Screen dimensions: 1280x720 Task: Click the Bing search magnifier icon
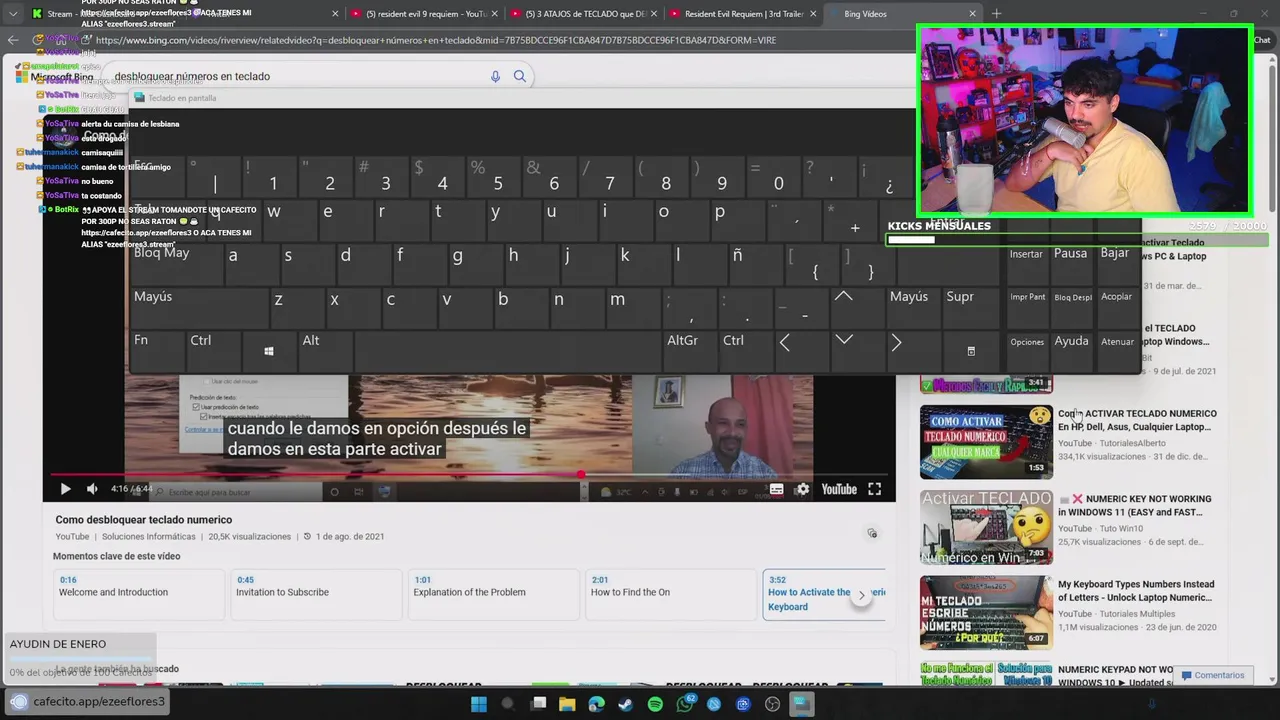519,76
